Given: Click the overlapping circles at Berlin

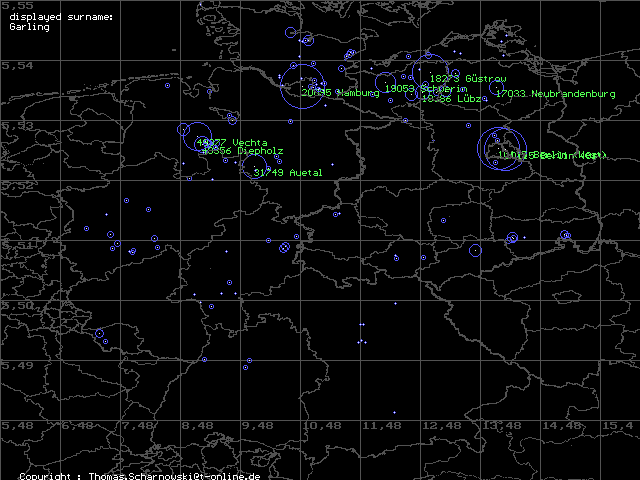Looking at the screenshot, I should point(501,149).
